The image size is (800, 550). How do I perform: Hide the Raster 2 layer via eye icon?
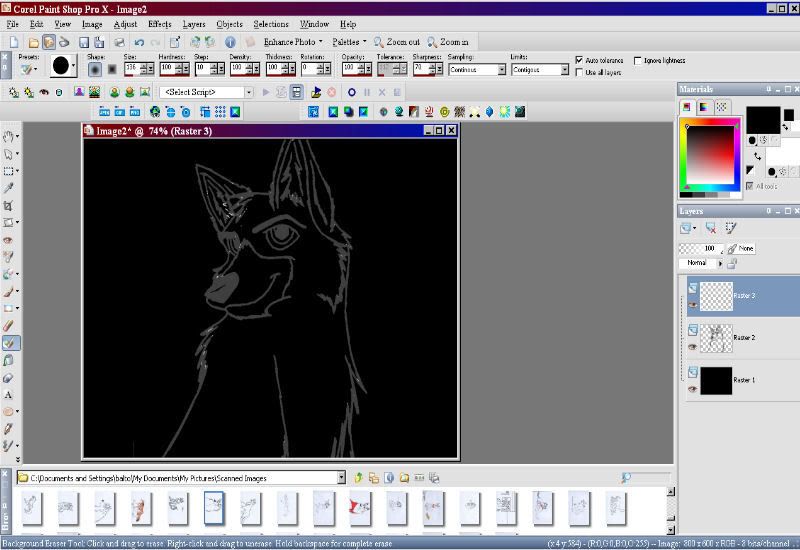click(x=692, y=347)
